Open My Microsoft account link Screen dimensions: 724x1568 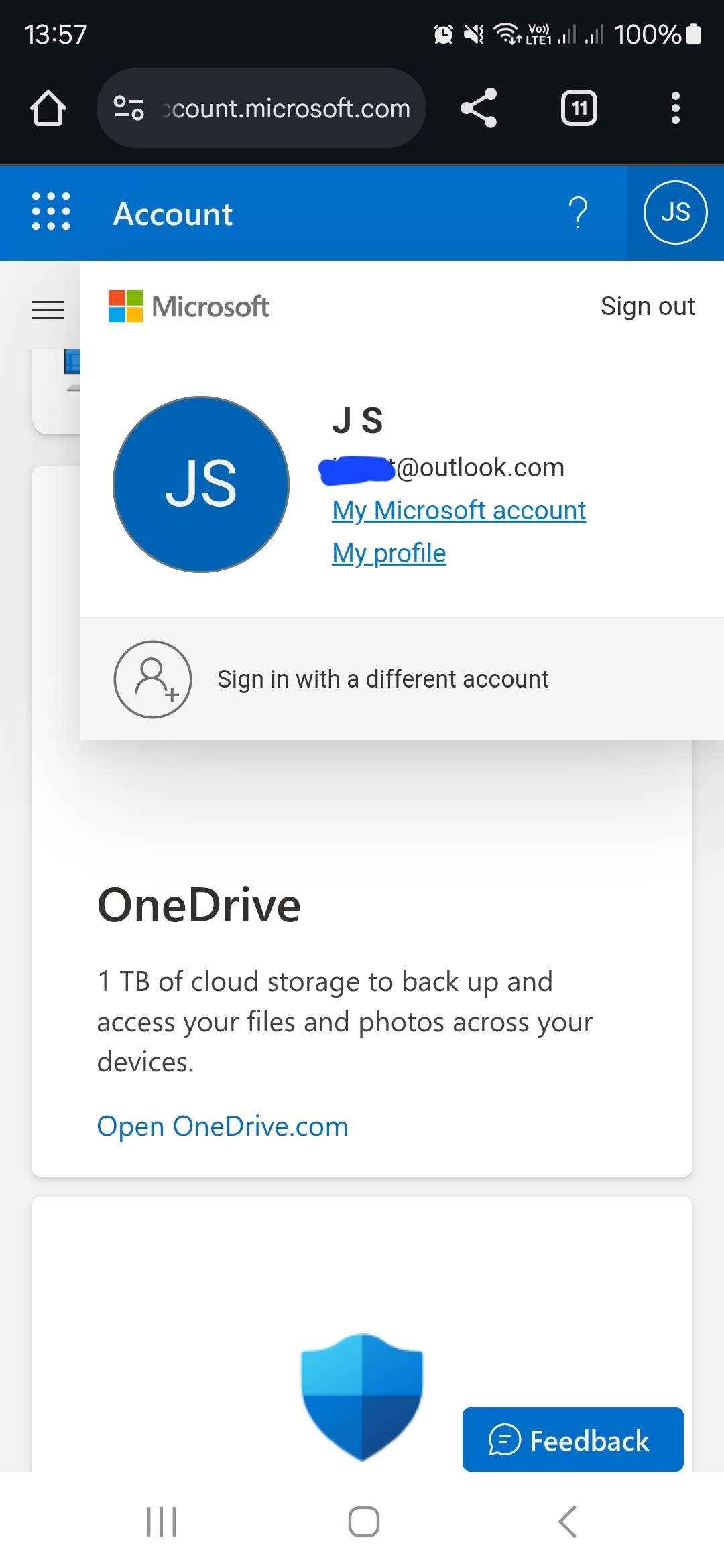coord(459,511)
